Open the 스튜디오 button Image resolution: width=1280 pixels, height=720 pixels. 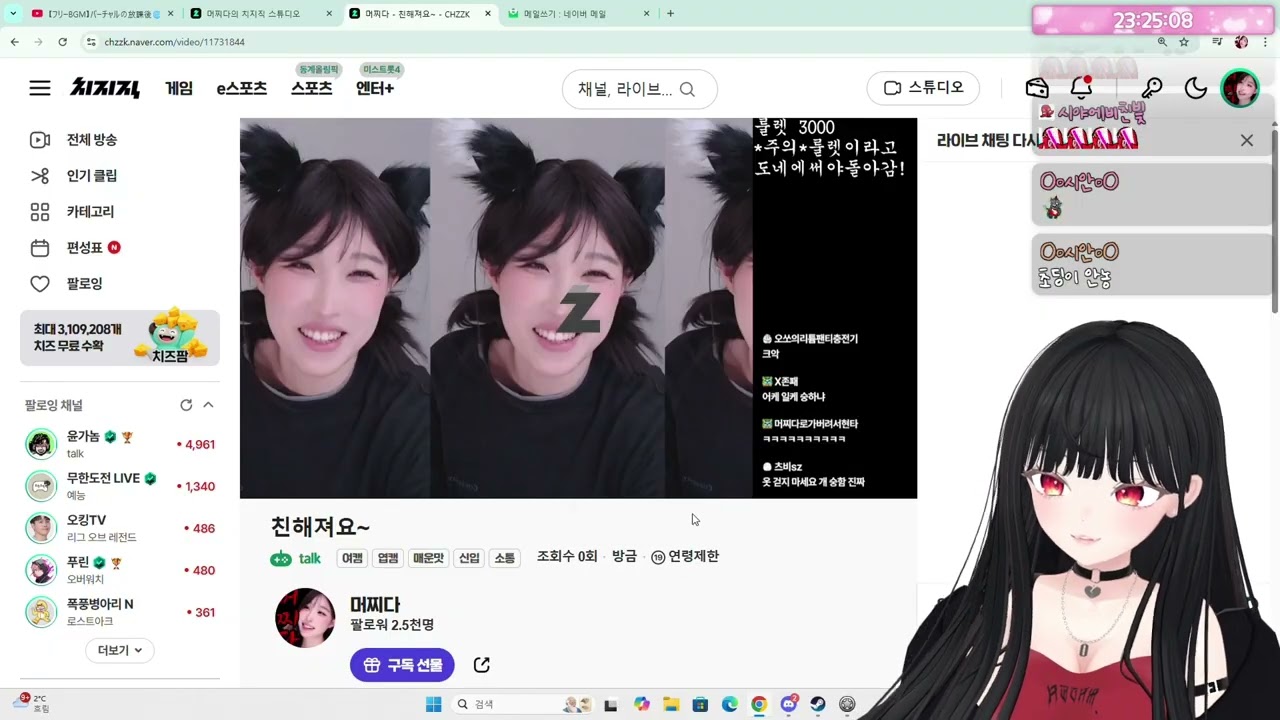click(923, 88)
